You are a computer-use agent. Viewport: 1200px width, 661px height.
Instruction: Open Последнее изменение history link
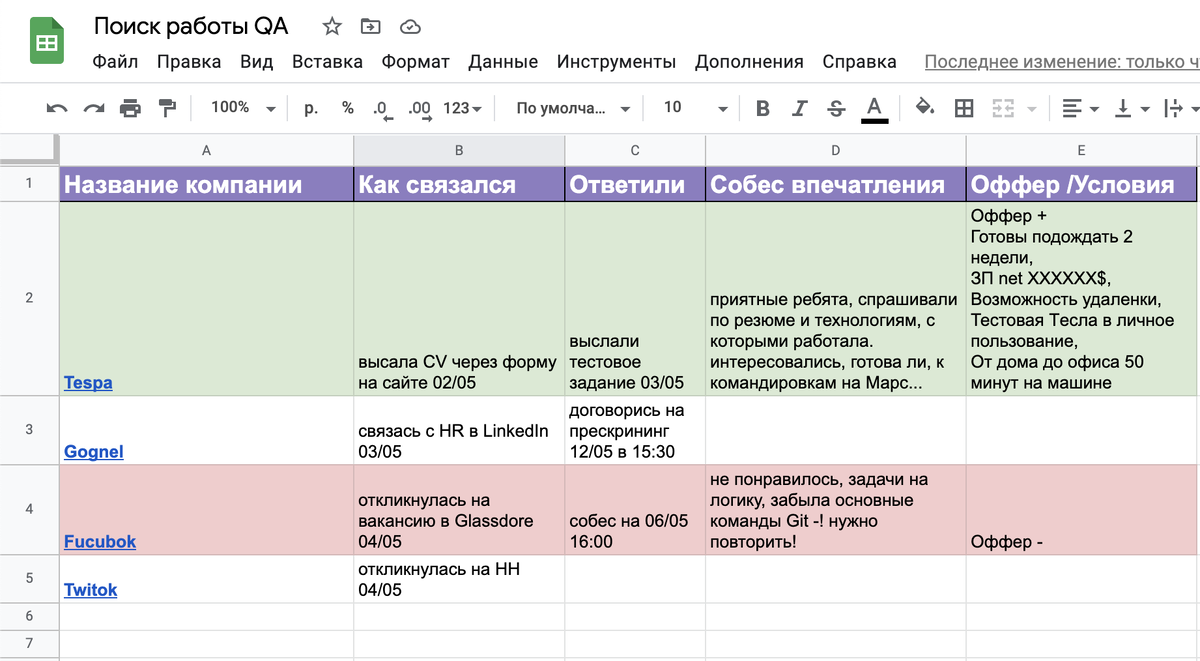1062,62
